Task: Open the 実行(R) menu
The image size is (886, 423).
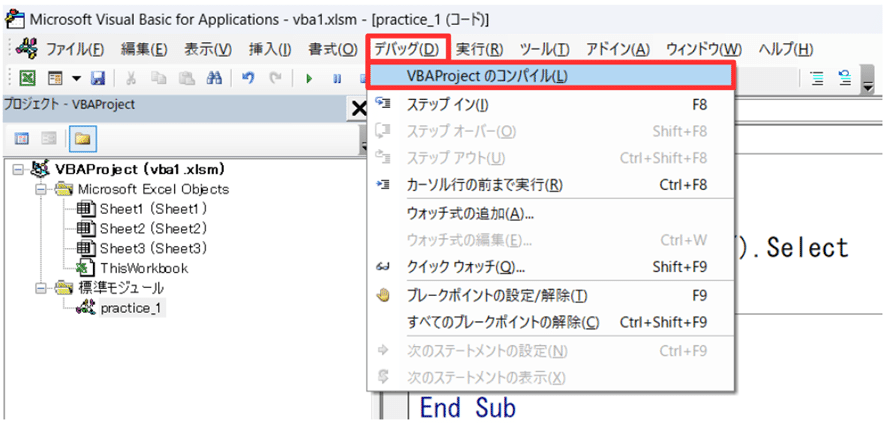Action: [x=479, y=49]
